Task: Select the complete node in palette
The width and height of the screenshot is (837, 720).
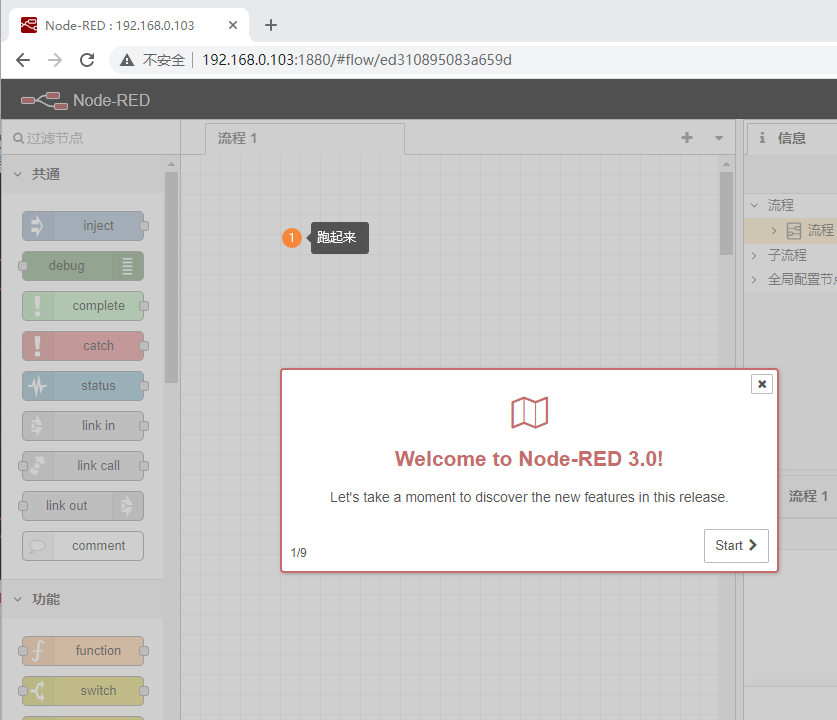Action: point(83,306)
